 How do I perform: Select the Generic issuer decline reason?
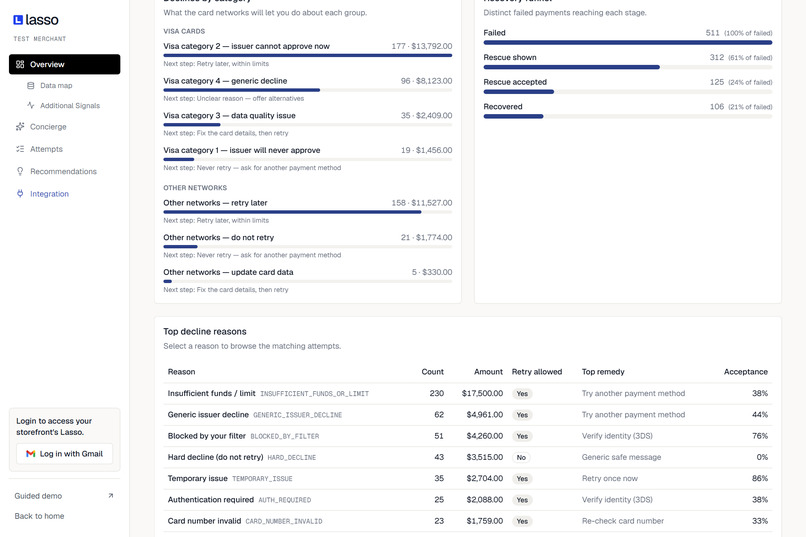click(x=468, y=415)
